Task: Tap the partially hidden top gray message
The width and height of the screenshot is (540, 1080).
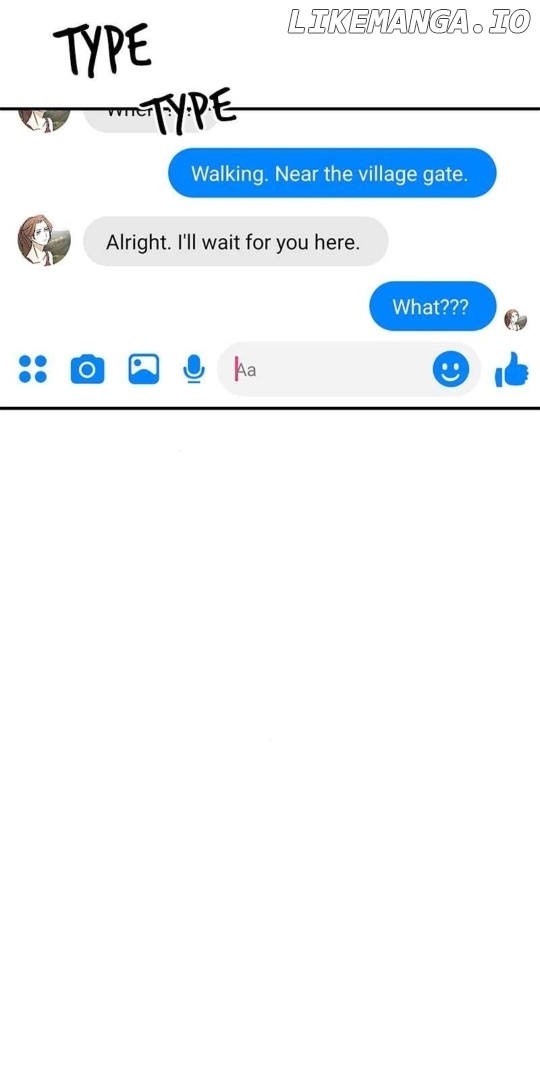Action: (x=152, y=121)
